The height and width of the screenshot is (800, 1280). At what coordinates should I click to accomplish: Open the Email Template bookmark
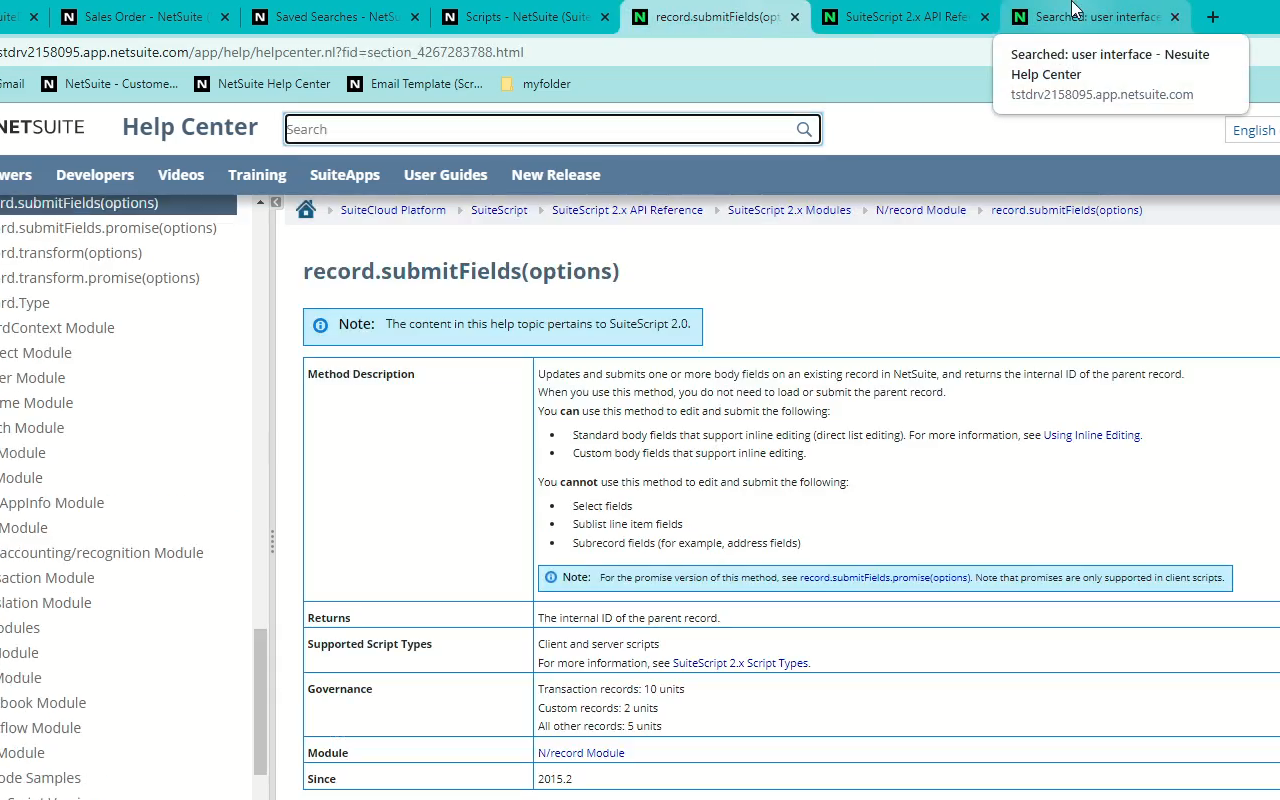[x=415, y=84]
